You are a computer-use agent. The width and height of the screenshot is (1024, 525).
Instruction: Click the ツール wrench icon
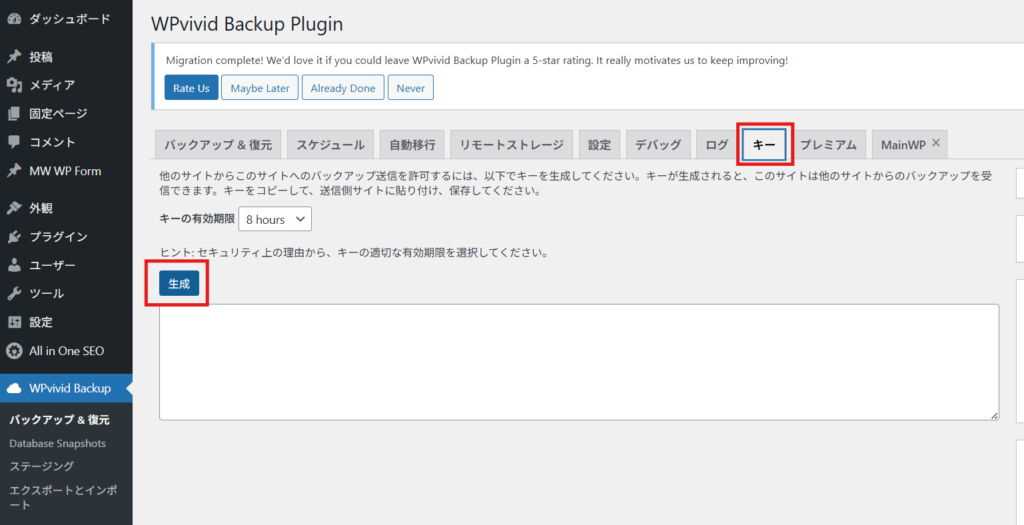(x=14, y=294)
